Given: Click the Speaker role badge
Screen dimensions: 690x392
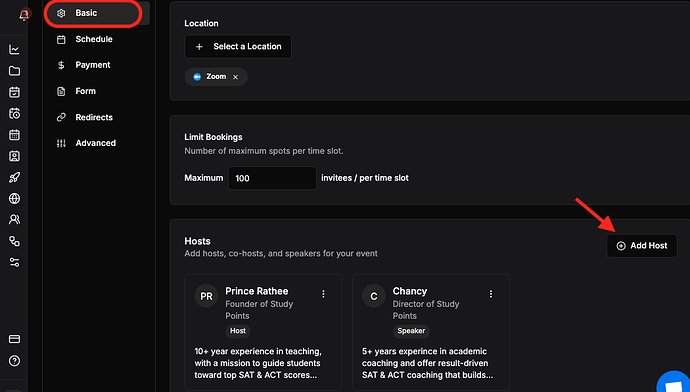Looking at the screenshot, I should click(x=411, y=331).
